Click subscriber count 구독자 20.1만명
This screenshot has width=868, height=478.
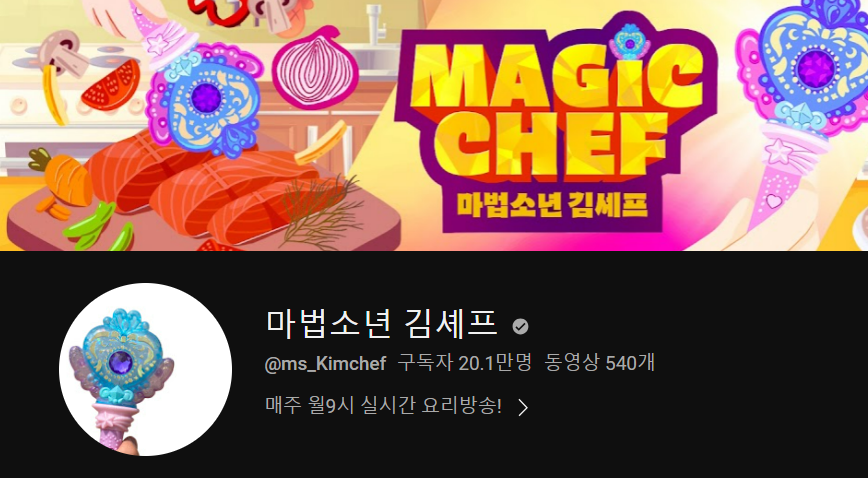point(465,363)
